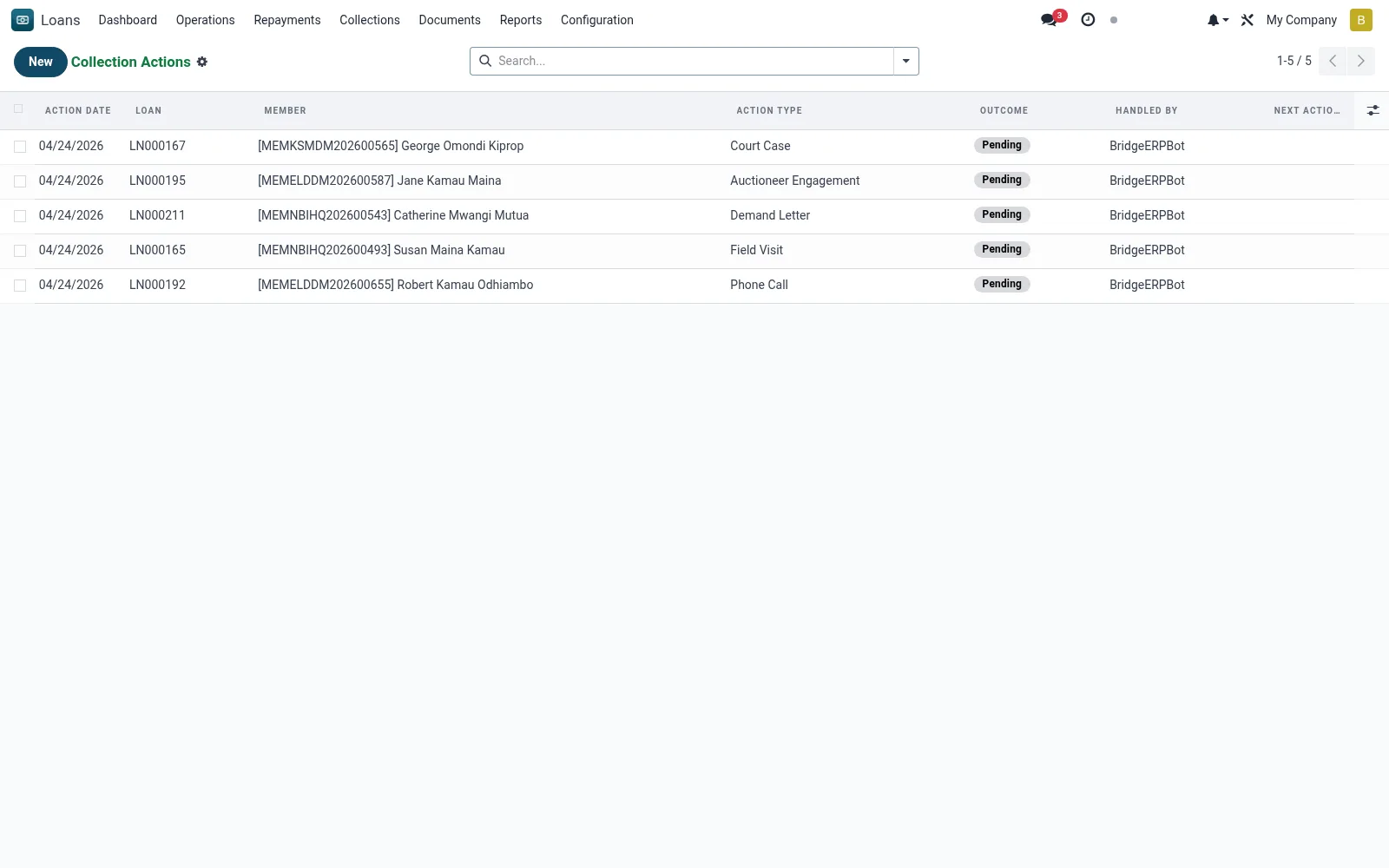Viewport: 1389px width, 868px height.
Task: Open the user avatar B menu
Action: click(1360, 20)
